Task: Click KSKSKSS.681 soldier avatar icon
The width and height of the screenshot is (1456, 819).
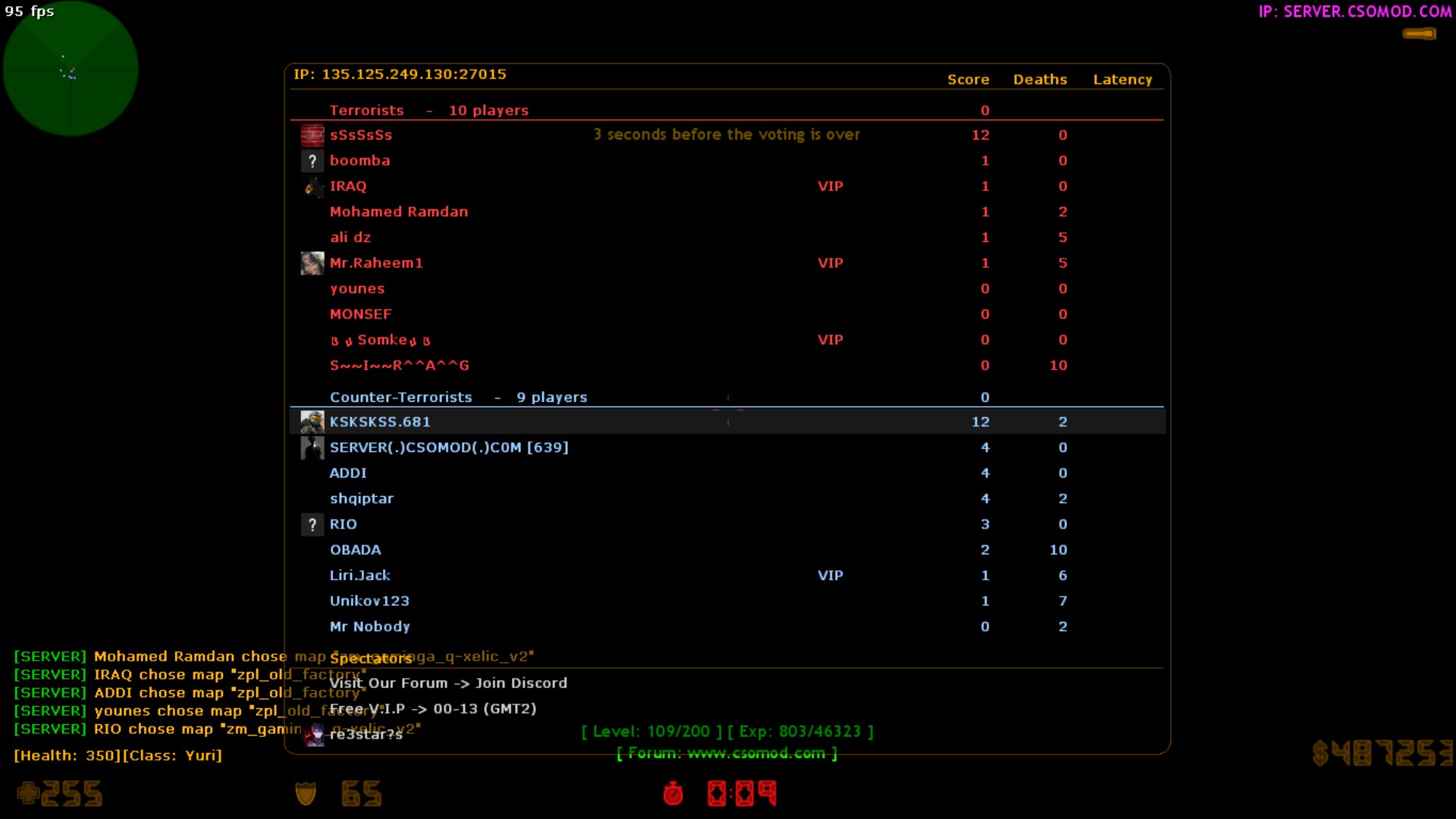Action: [x=312, y=422]
